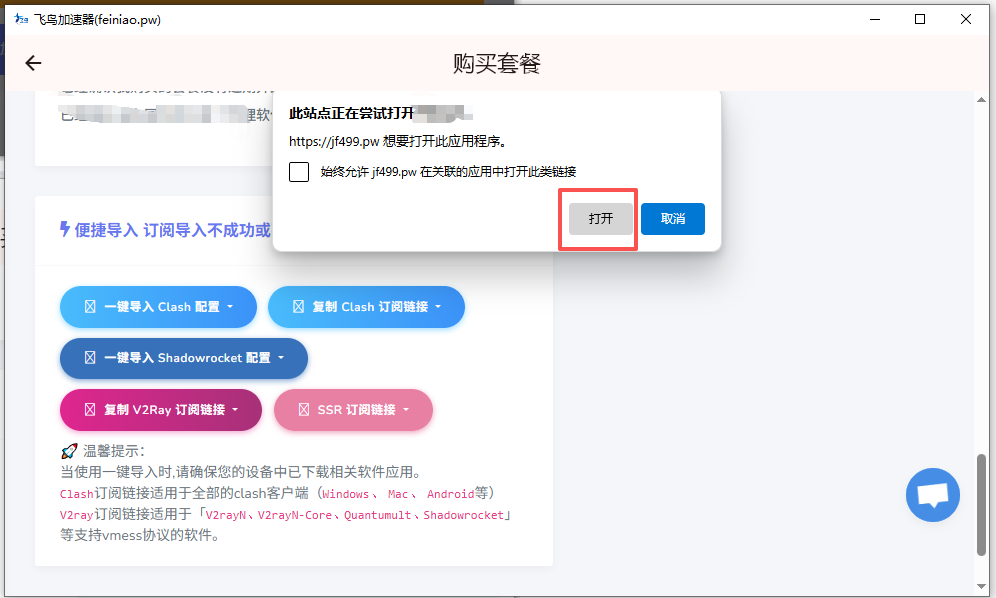Click the back arrow in the header
Screen dimensions: 996x598
tap(33, 63)
